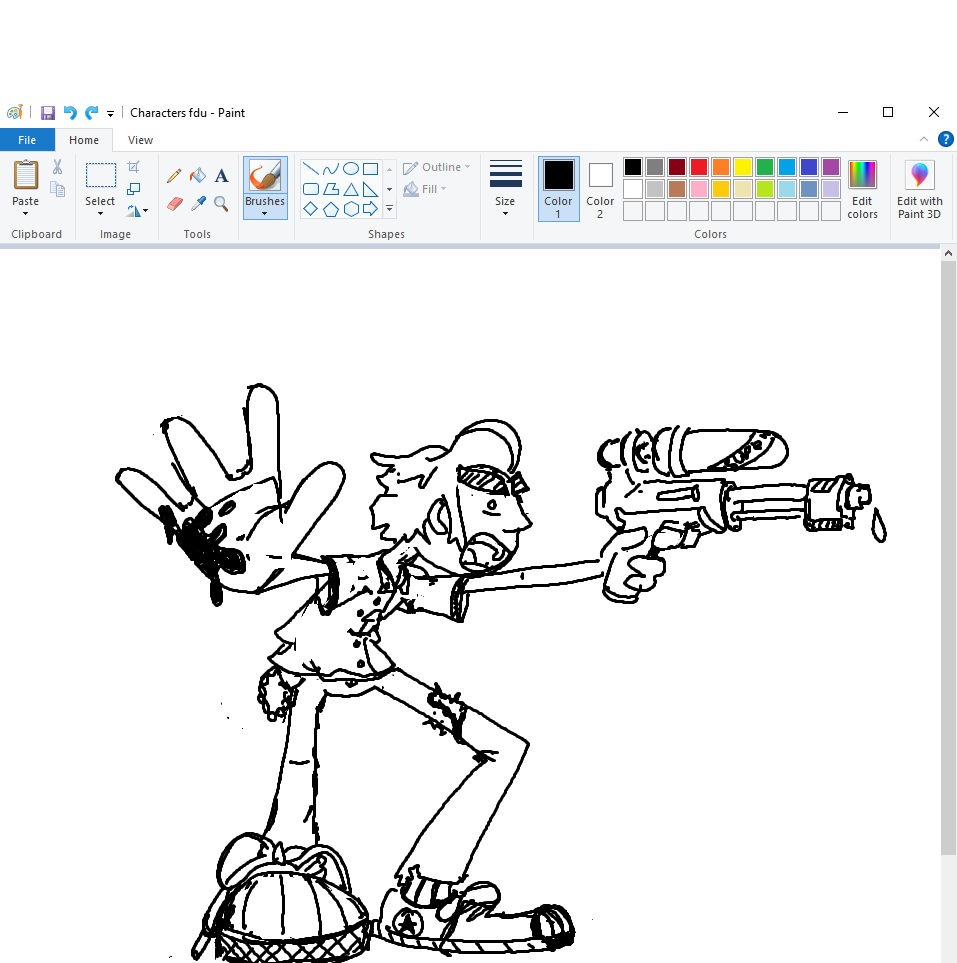
Task: Choose the Curve shape
Action: [x=330, y=169]
